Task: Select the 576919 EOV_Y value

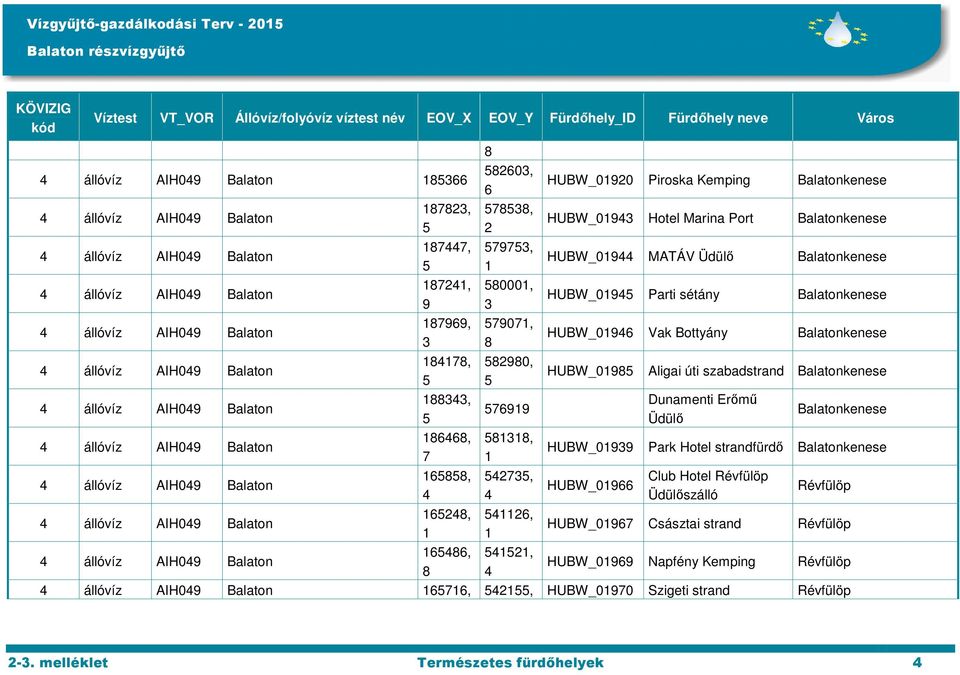Action: coord(507,409)
